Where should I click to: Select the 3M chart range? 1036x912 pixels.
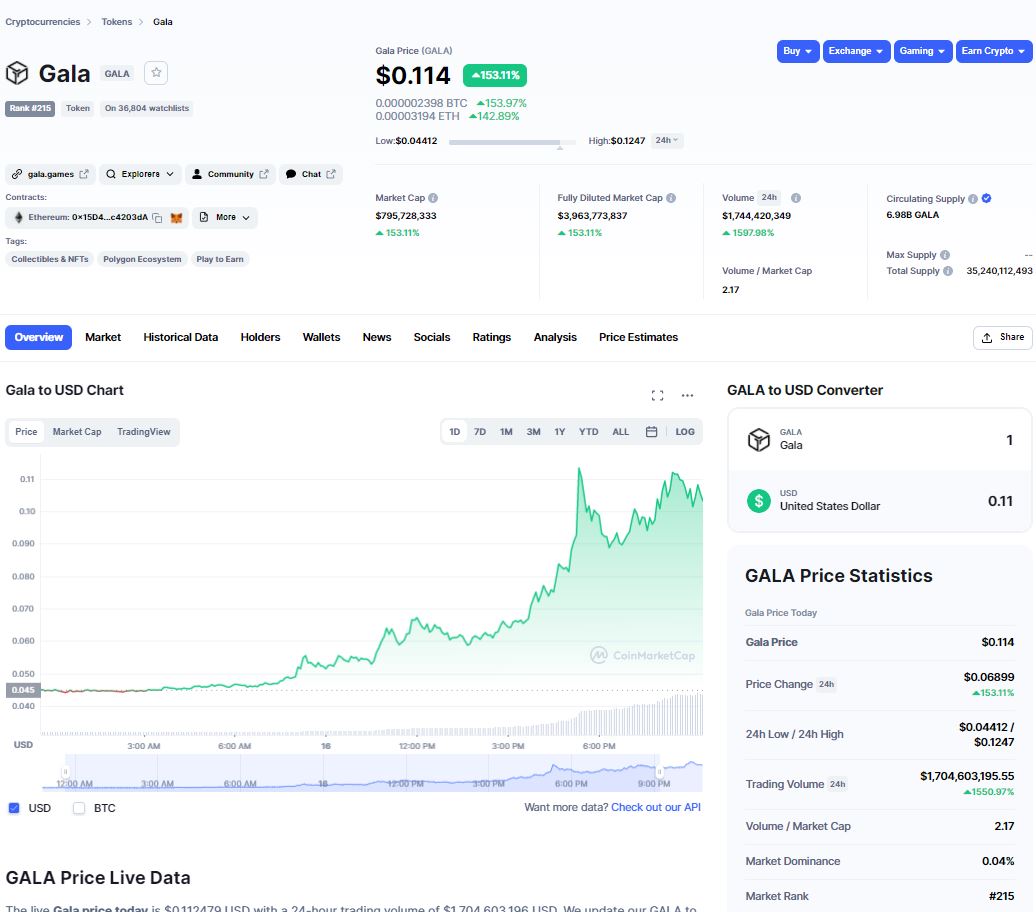click(533, 432)
